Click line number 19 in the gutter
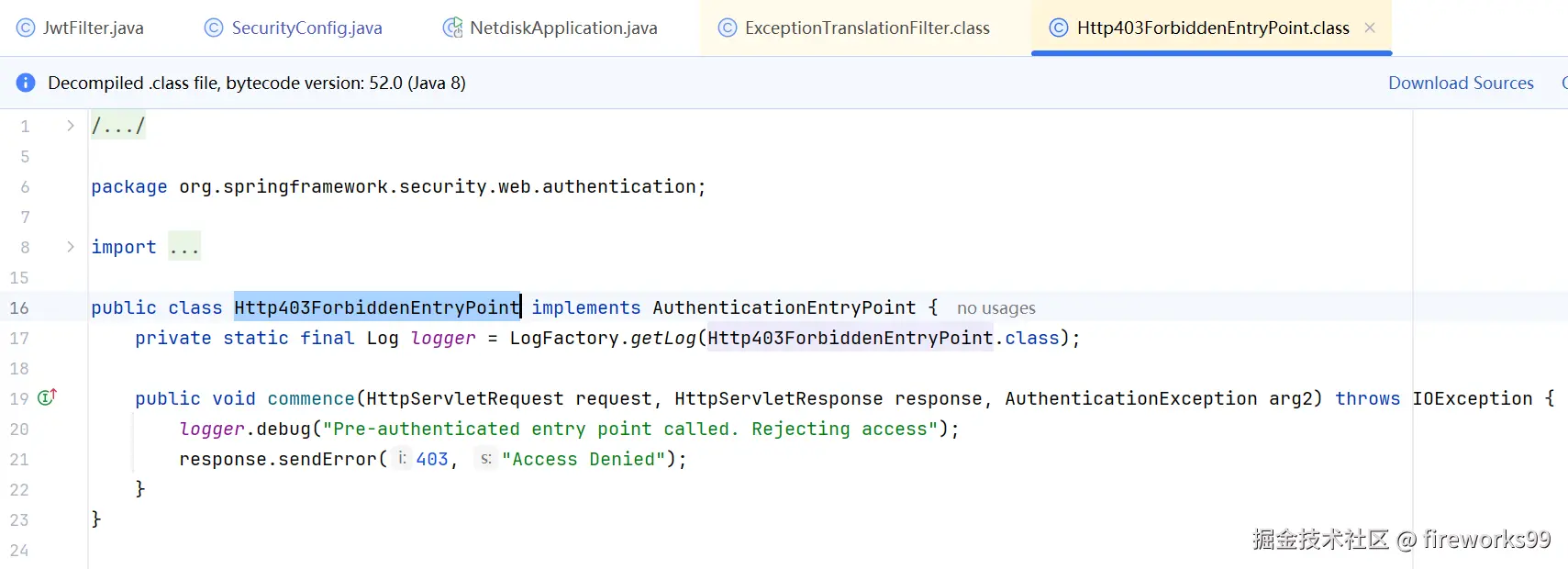 (19, 398)
